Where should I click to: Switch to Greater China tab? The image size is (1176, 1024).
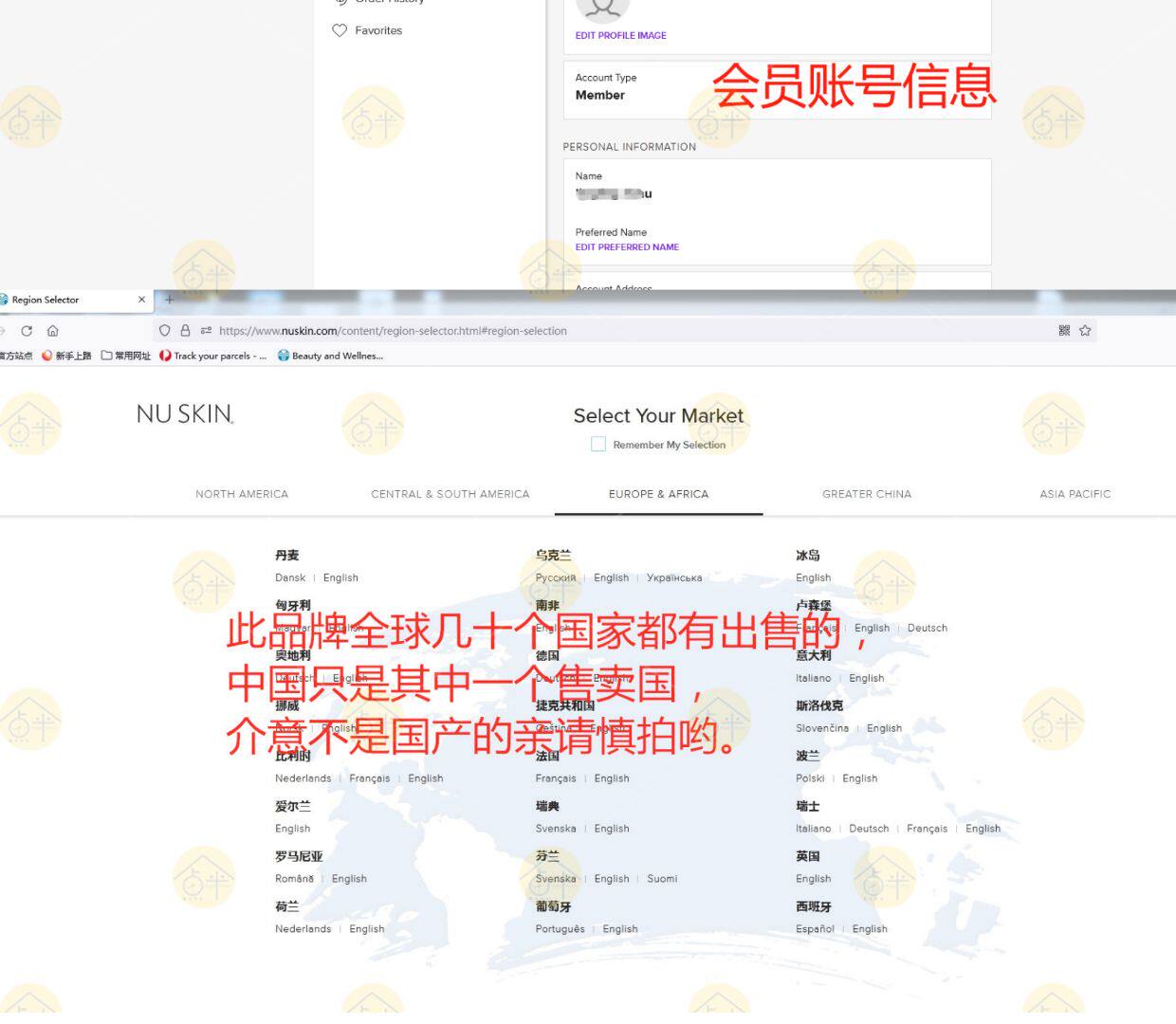pyautogui.click(x=867, y=494)
